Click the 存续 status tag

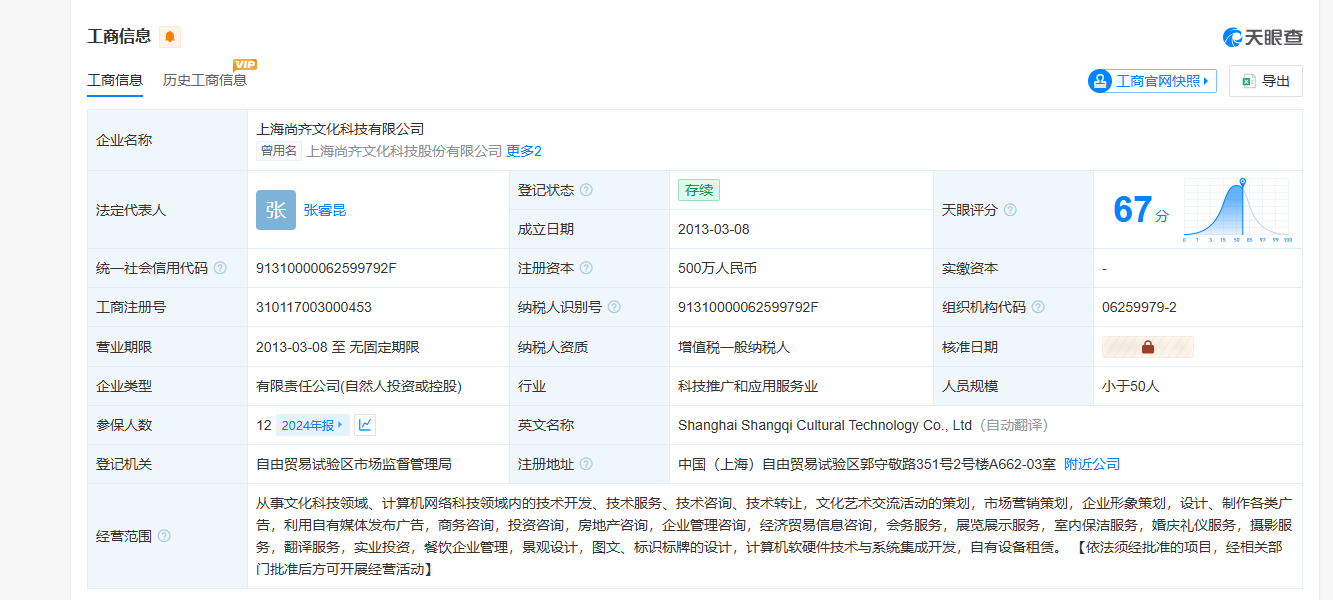pyautogui.click(x=699, y=190)
